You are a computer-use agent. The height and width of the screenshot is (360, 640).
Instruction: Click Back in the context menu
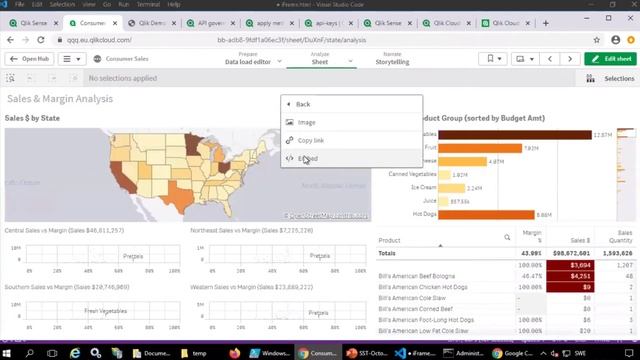(x=351, y=104)
